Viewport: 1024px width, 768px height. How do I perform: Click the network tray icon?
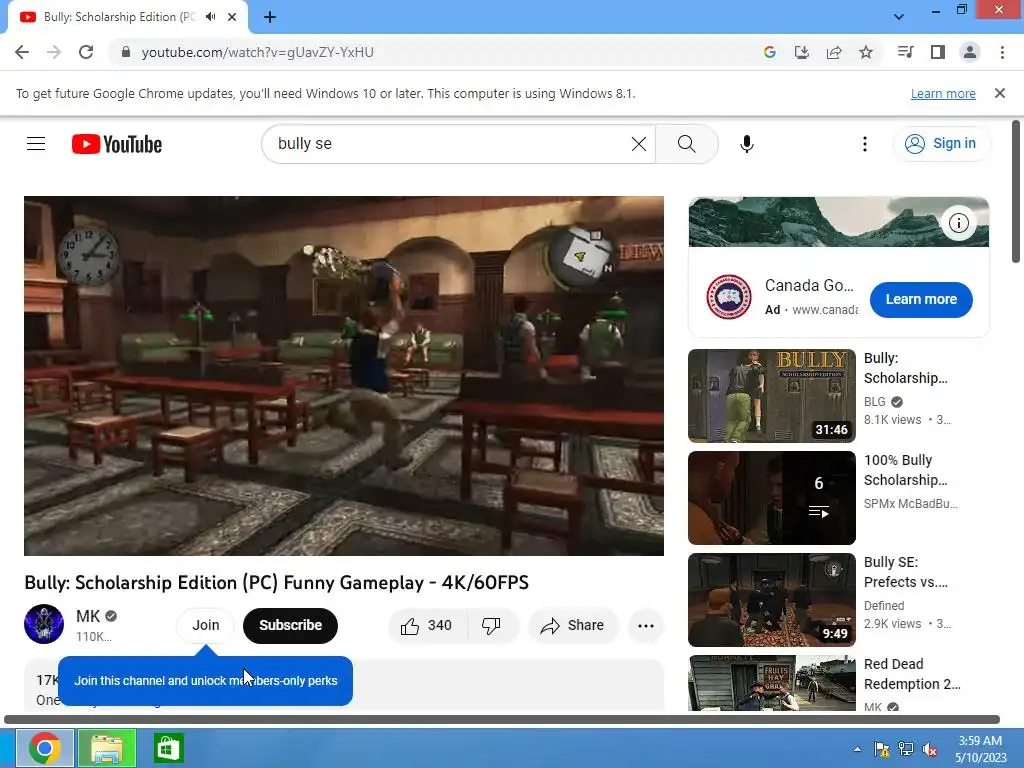pos(906,749)
